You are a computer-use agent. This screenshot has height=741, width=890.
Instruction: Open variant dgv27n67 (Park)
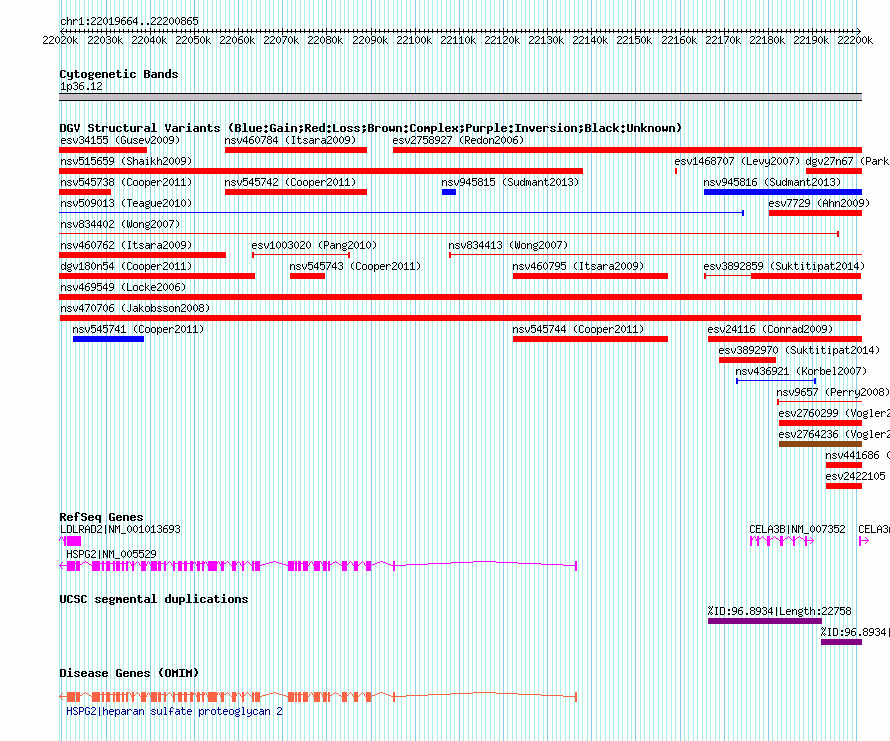847,161
